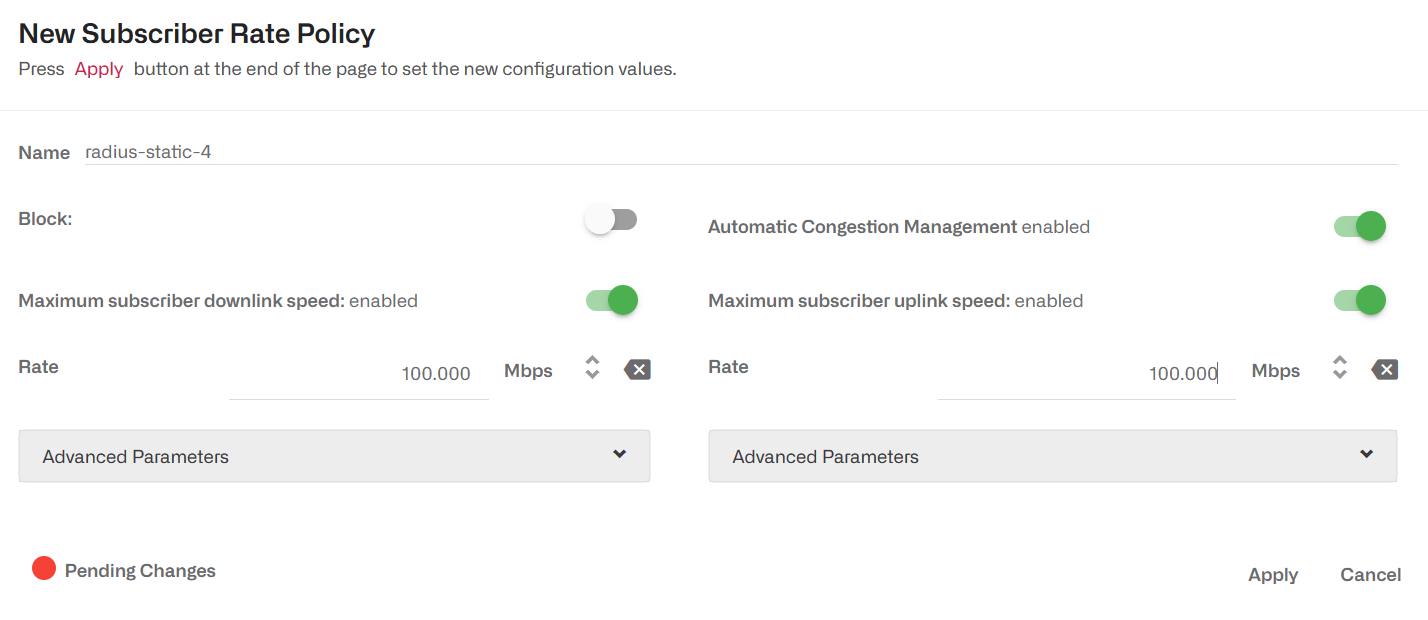Decrease uplink rate with down arrow
This screenshot has height=620, width=1428.
[x=1340, y=376]
